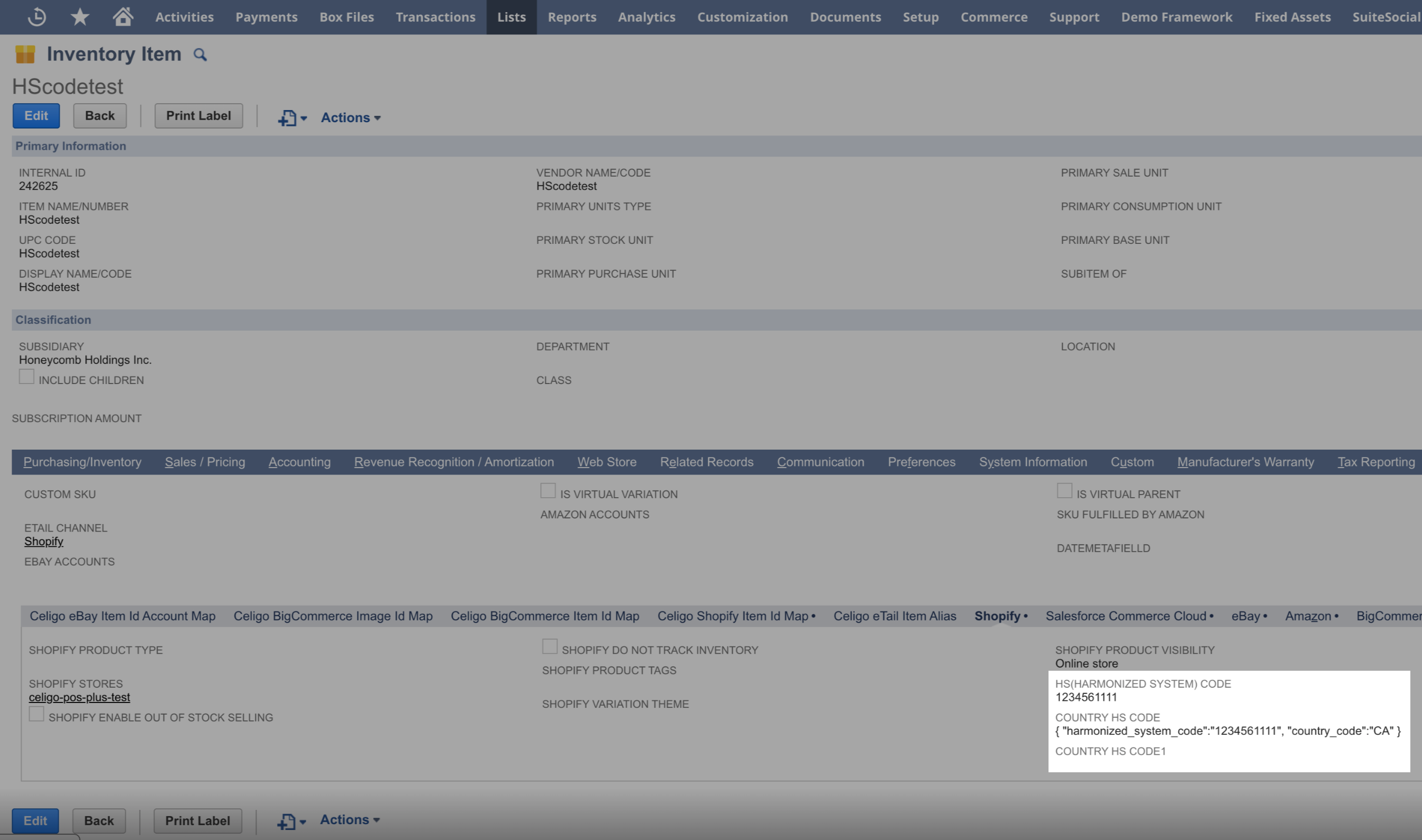Viewport: 1422px width, 840px height.
Task: Expand the bottom Actions dropdown
Action: (349, 819)
